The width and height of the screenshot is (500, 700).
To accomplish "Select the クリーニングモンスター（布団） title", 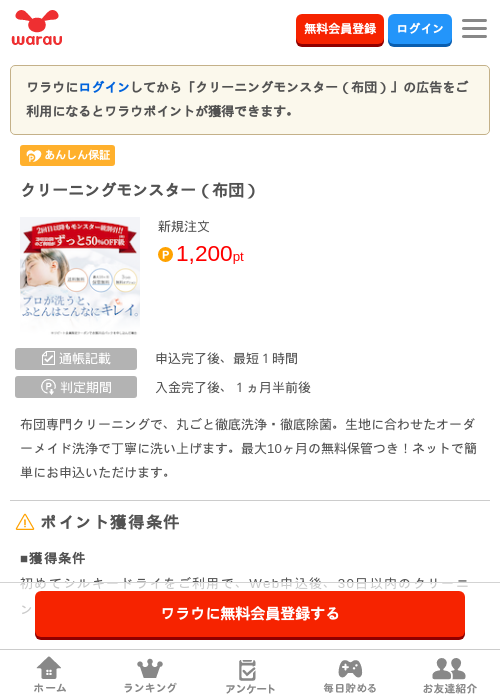I will coord(139,191).
